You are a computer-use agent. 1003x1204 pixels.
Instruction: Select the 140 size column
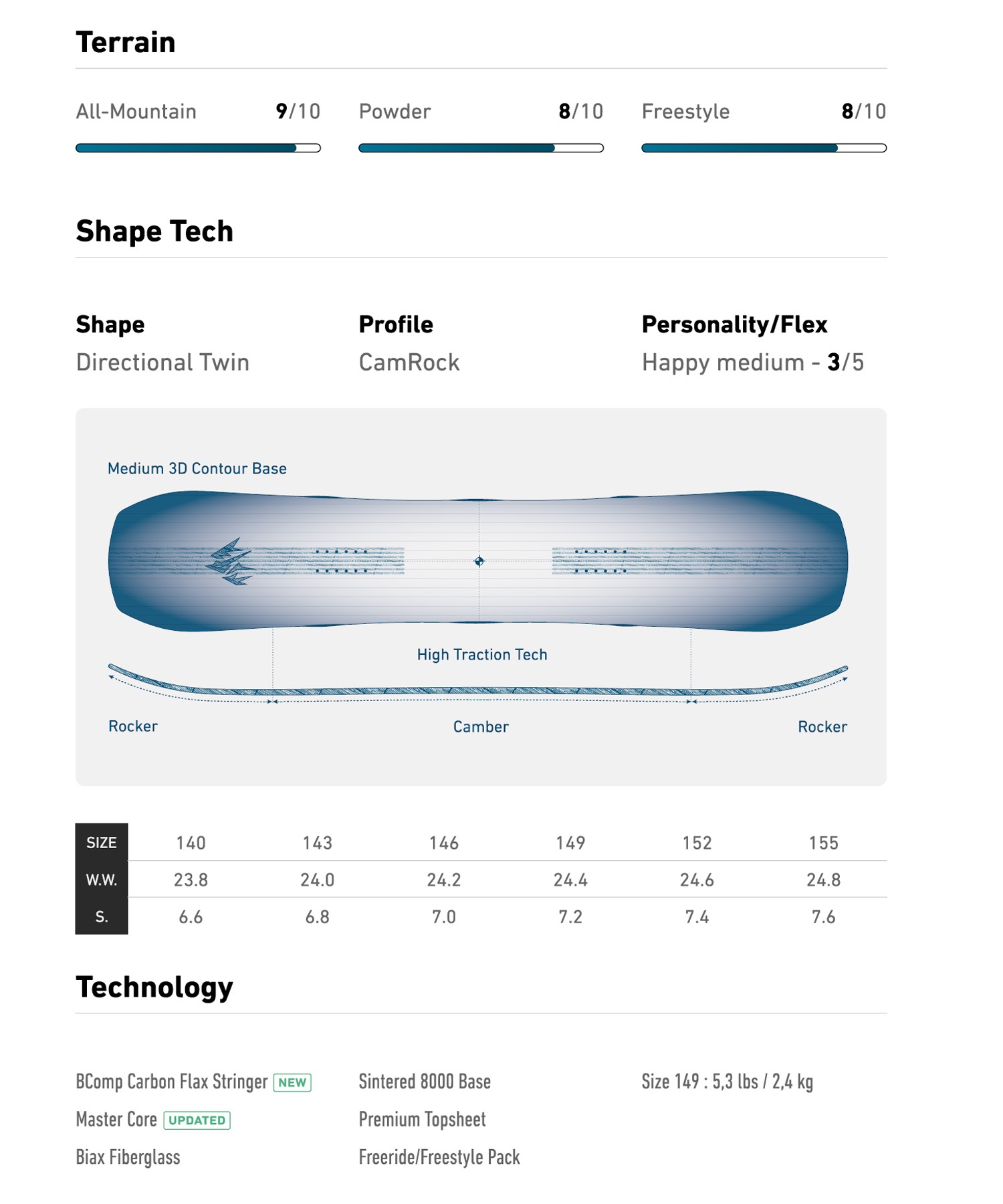pos(191,843)
